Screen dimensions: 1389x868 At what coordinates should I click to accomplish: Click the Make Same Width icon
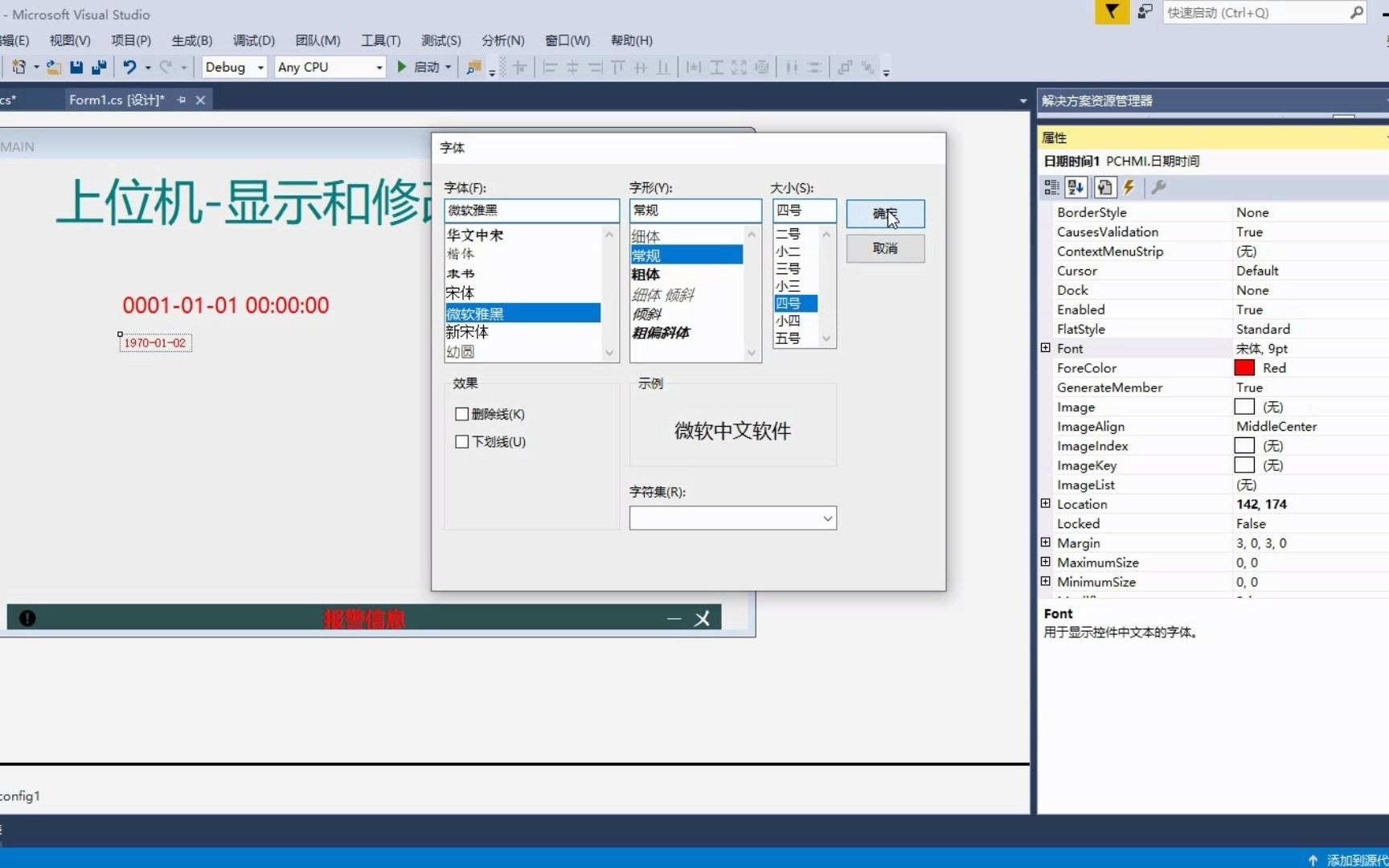693,68
